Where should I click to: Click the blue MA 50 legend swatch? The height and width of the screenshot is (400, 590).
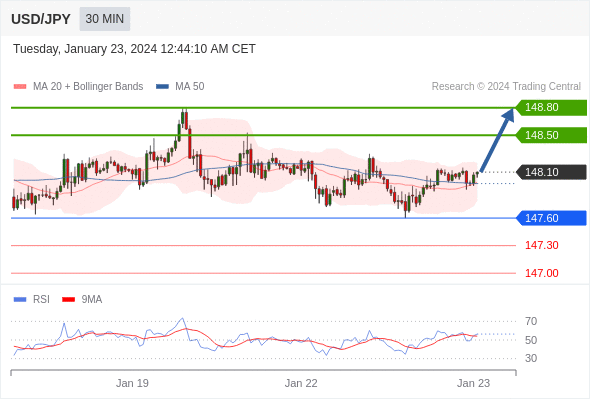pos(162,87)
